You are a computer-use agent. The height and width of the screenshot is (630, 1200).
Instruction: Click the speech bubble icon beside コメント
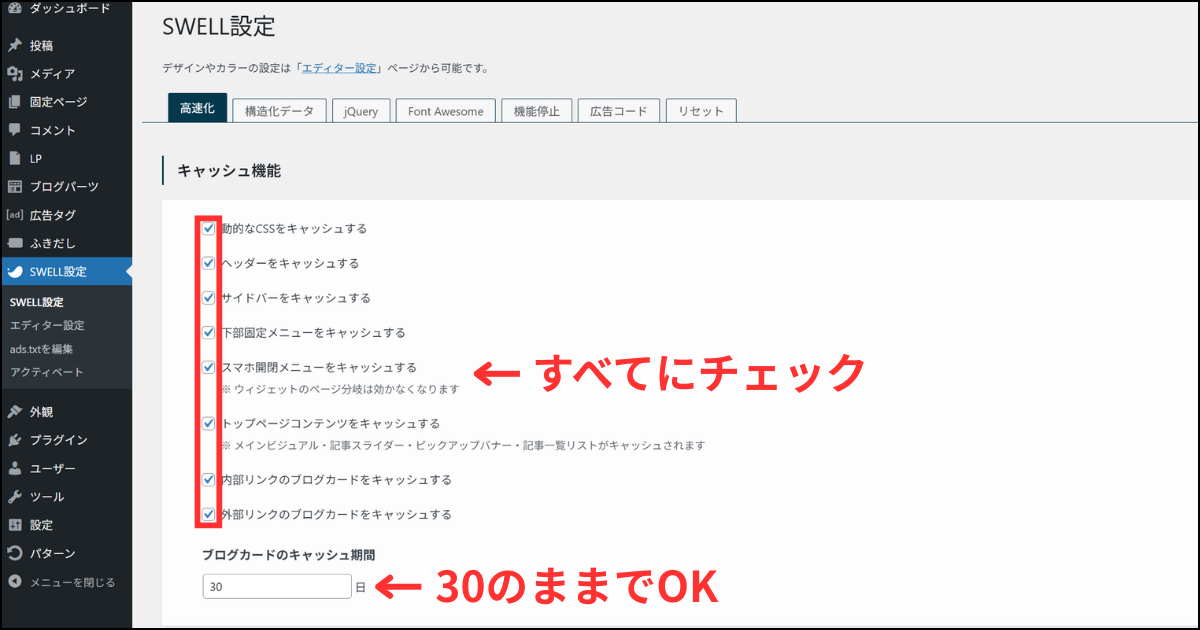[15, 130]
